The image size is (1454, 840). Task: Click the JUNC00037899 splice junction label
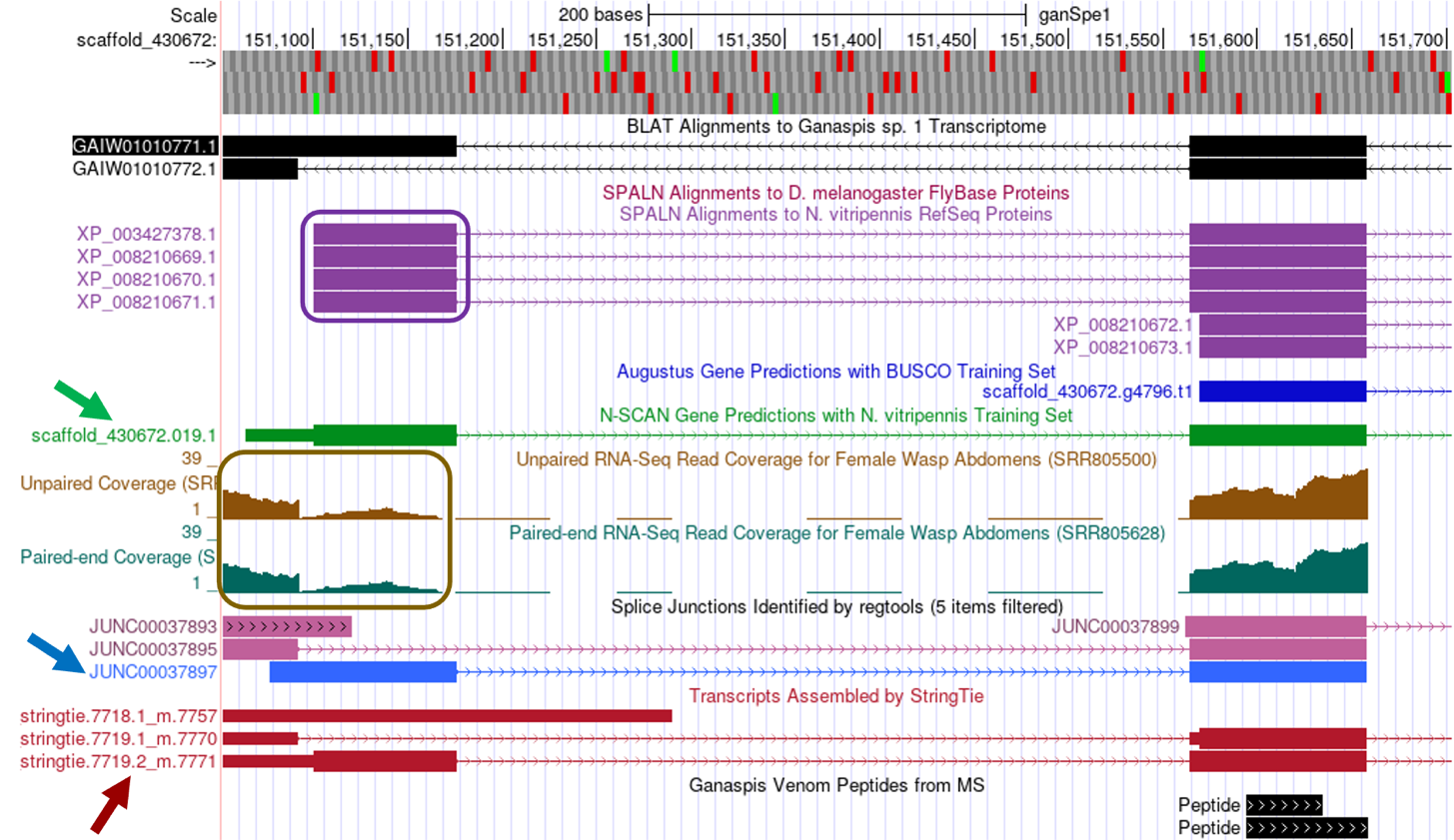1116,627
